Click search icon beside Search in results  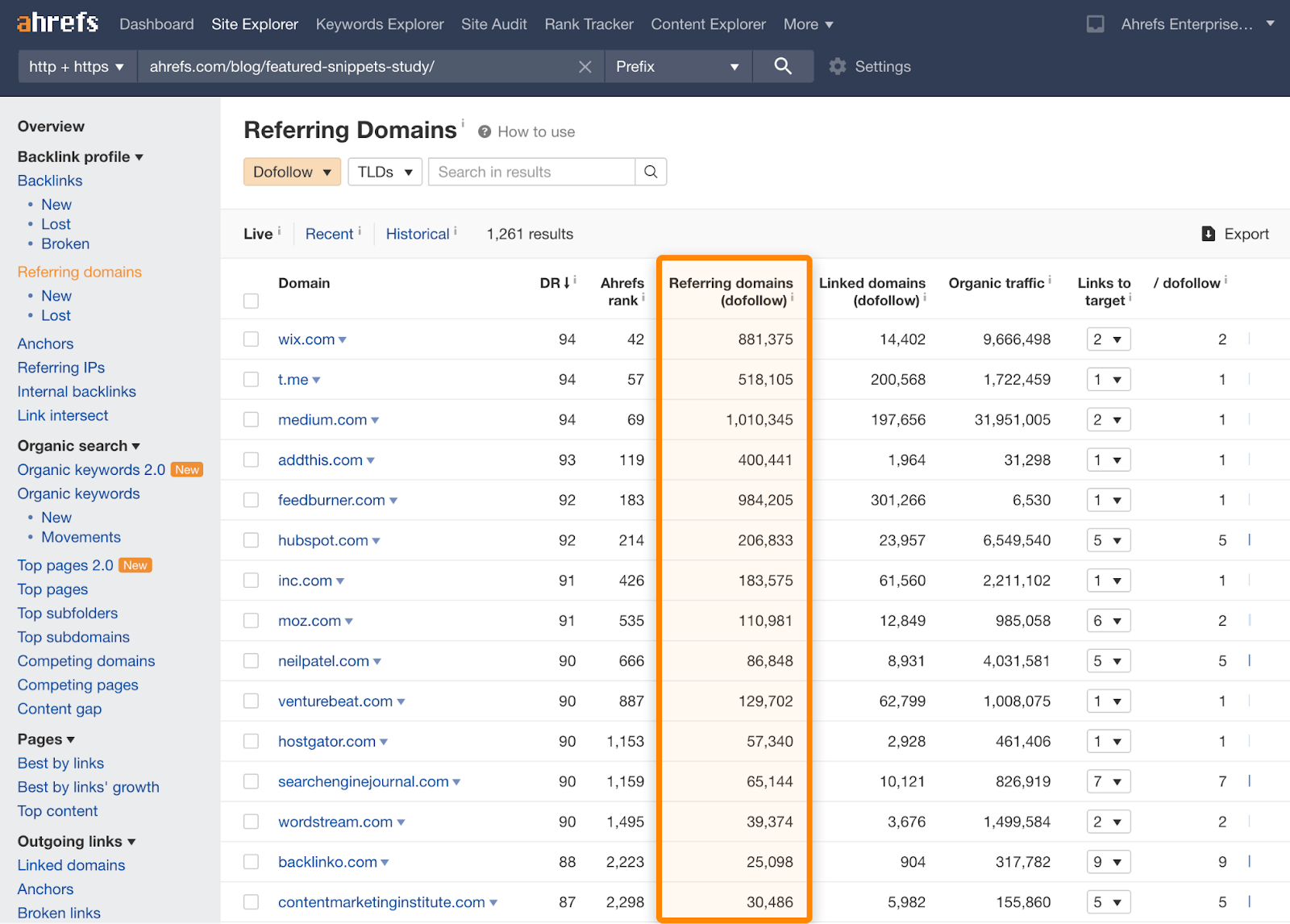(651, 172)
